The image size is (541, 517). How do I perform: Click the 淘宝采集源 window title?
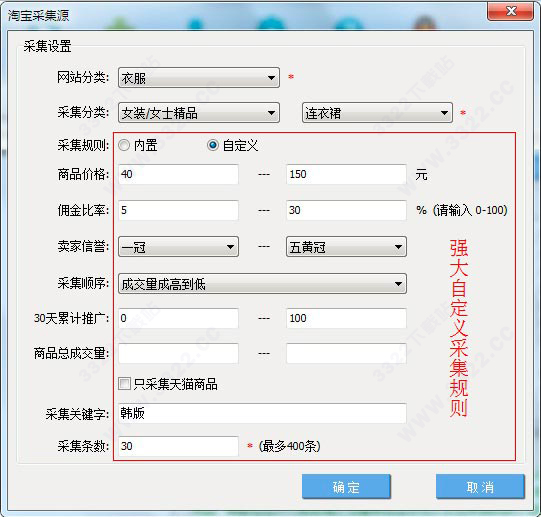(38, 16)
